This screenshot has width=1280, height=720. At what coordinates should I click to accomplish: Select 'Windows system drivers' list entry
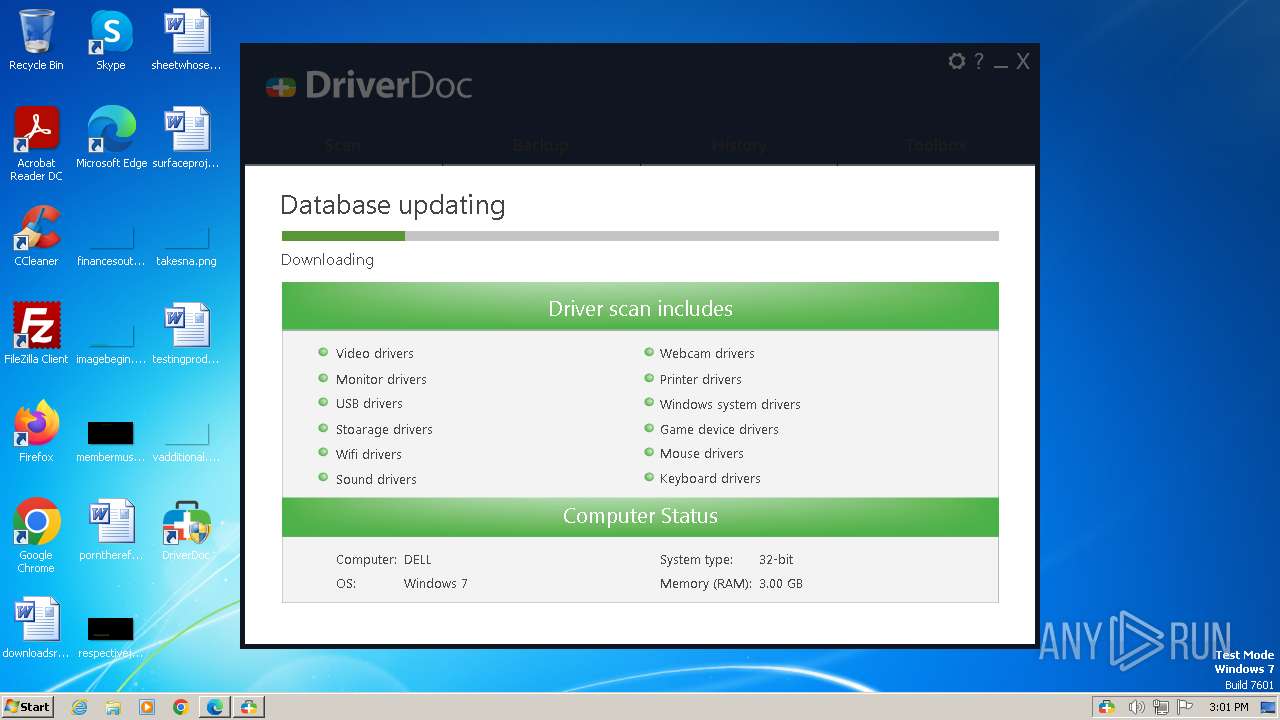tap(730, 404)
